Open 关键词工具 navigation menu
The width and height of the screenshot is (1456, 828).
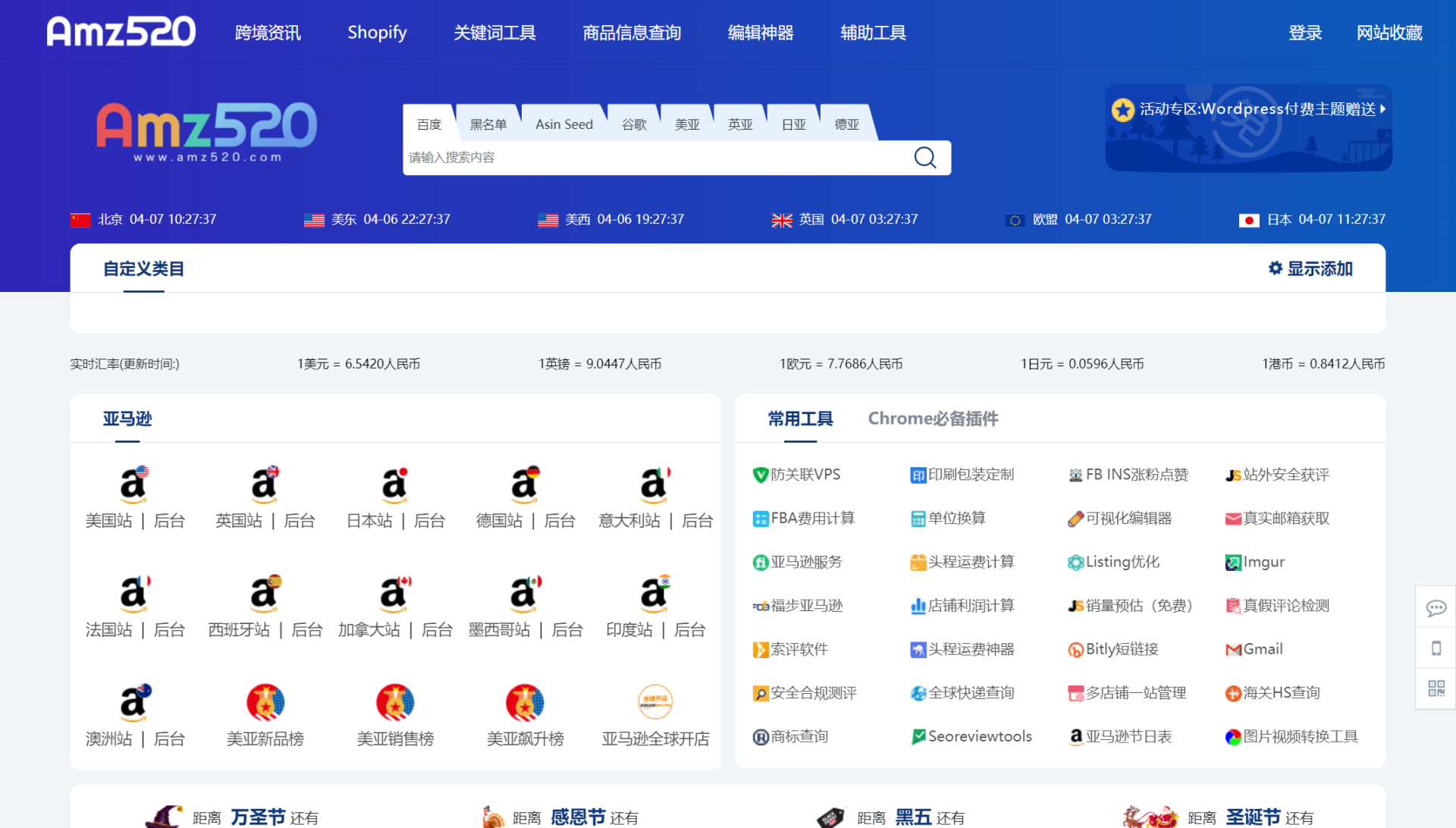pos(494,33)
